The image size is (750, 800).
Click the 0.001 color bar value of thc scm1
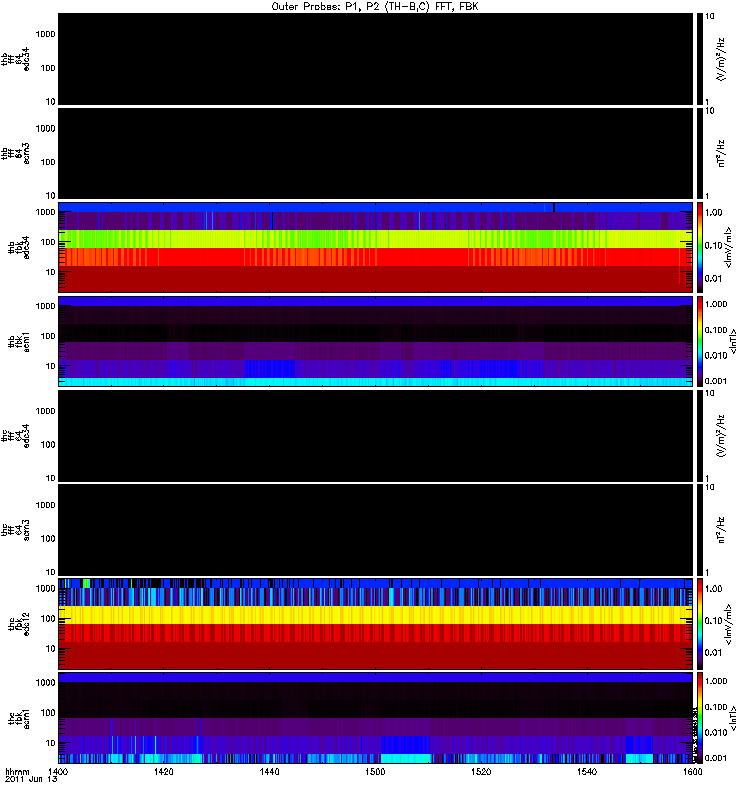coord(716,758)
